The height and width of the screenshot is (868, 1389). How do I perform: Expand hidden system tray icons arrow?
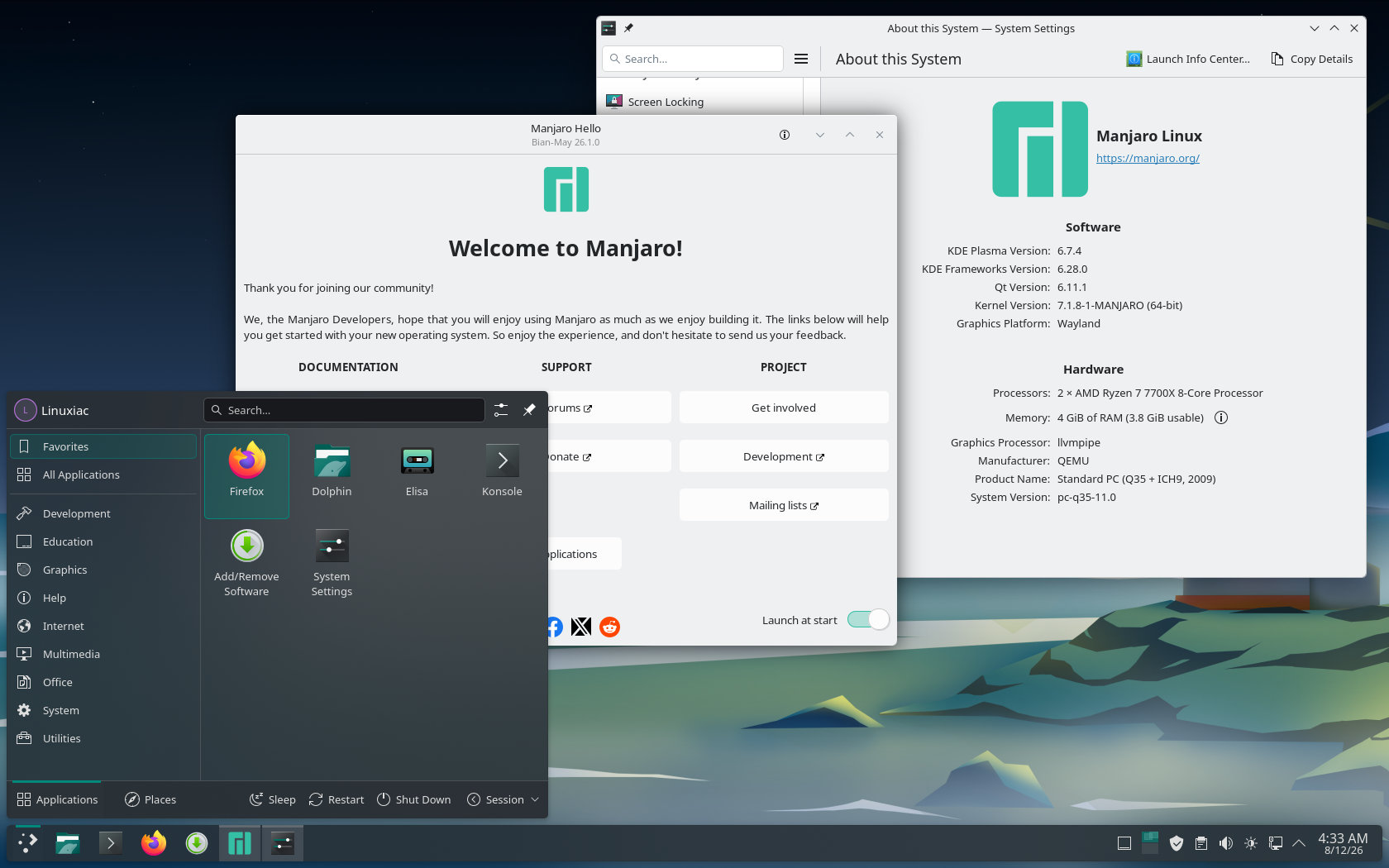point(1299,843)
